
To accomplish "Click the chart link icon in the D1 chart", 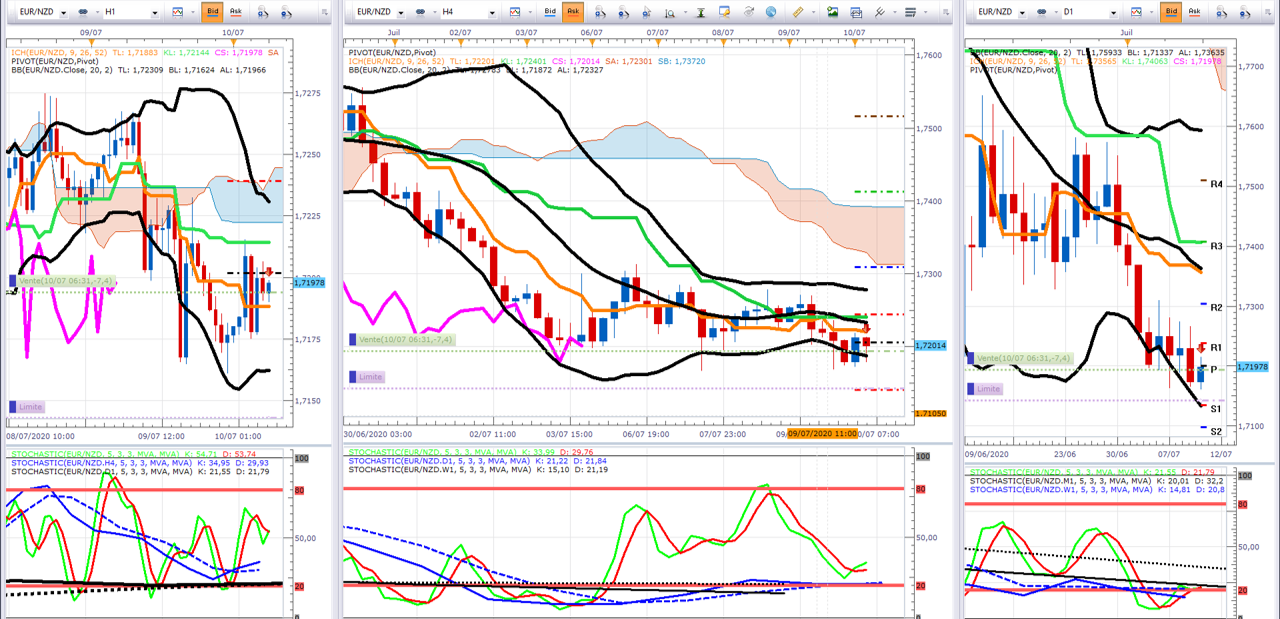I will 1041,12.
